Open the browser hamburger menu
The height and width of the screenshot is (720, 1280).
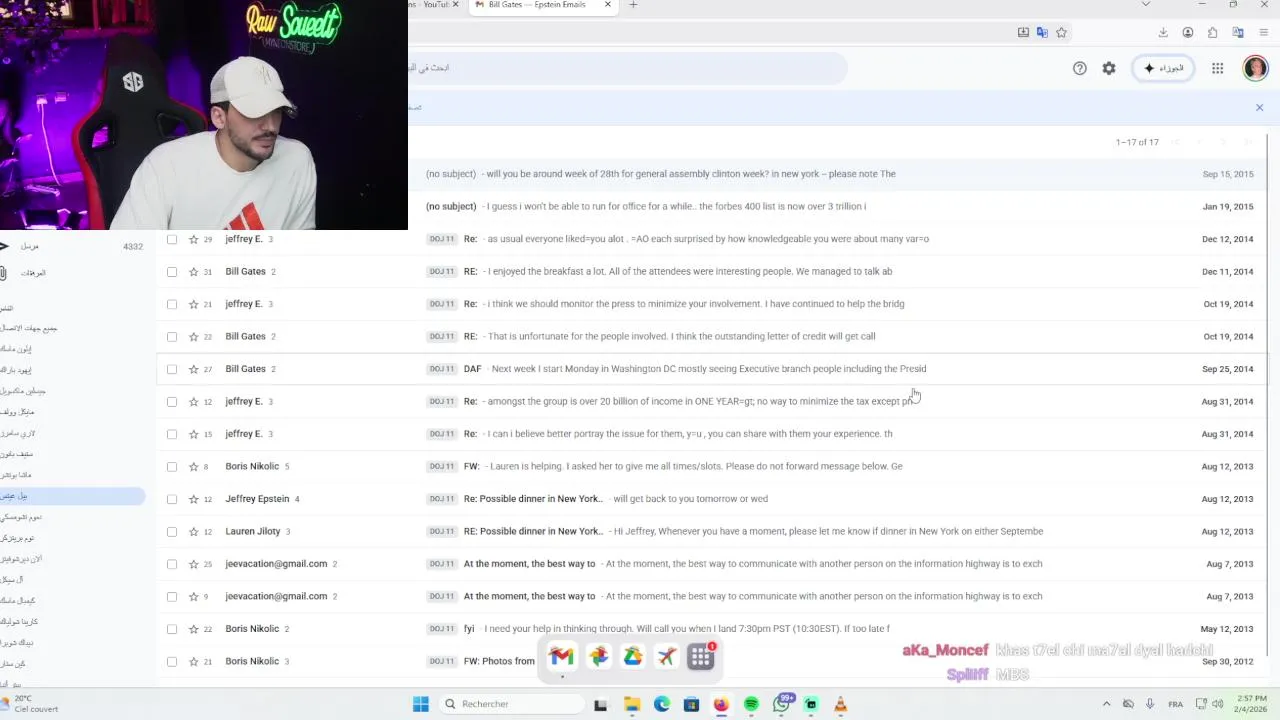pos(1263,32)
